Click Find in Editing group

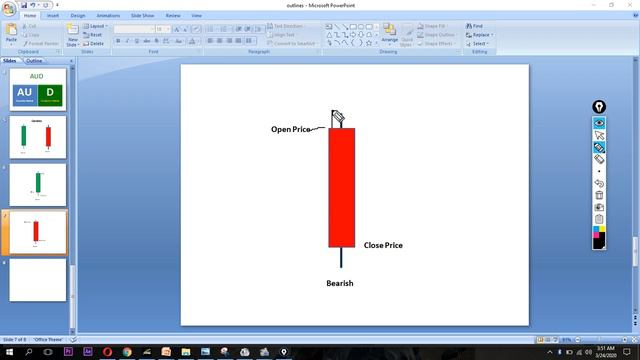(x=474, y=26)
